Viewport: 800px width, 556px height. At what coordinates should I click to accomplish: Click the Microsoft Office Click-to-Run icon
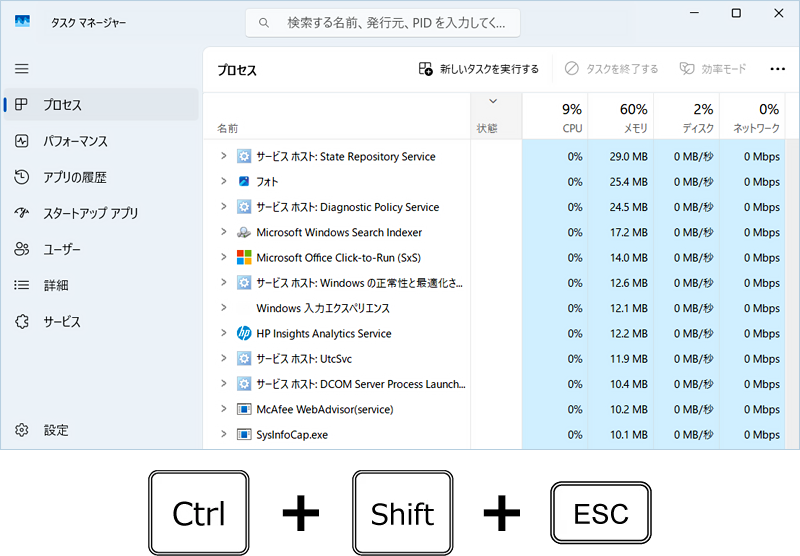click(x=244, y=257)
